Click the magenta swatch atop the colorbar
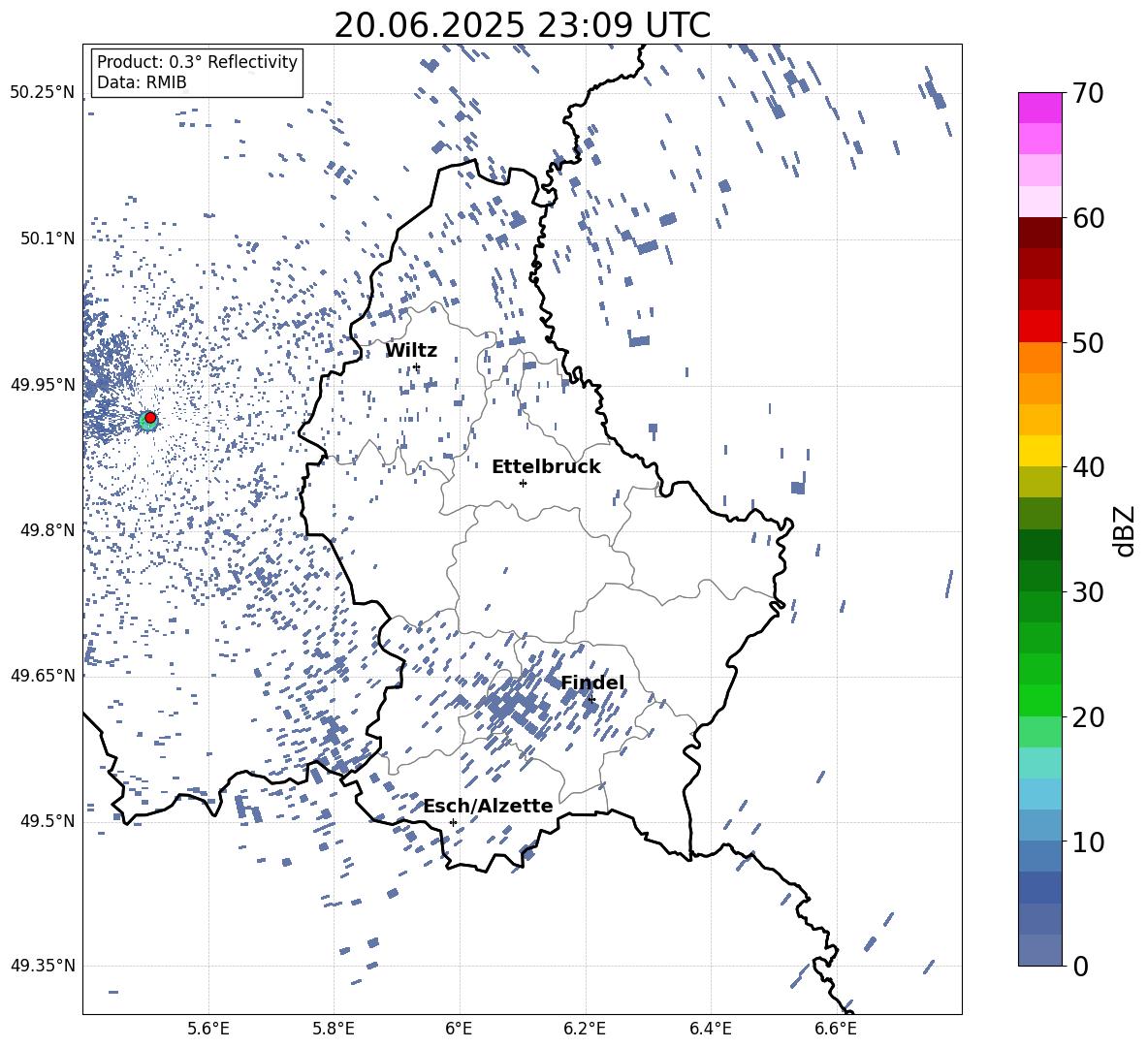The height and width of the screenshot is (1048, 1148). [x=1040, y=108]
